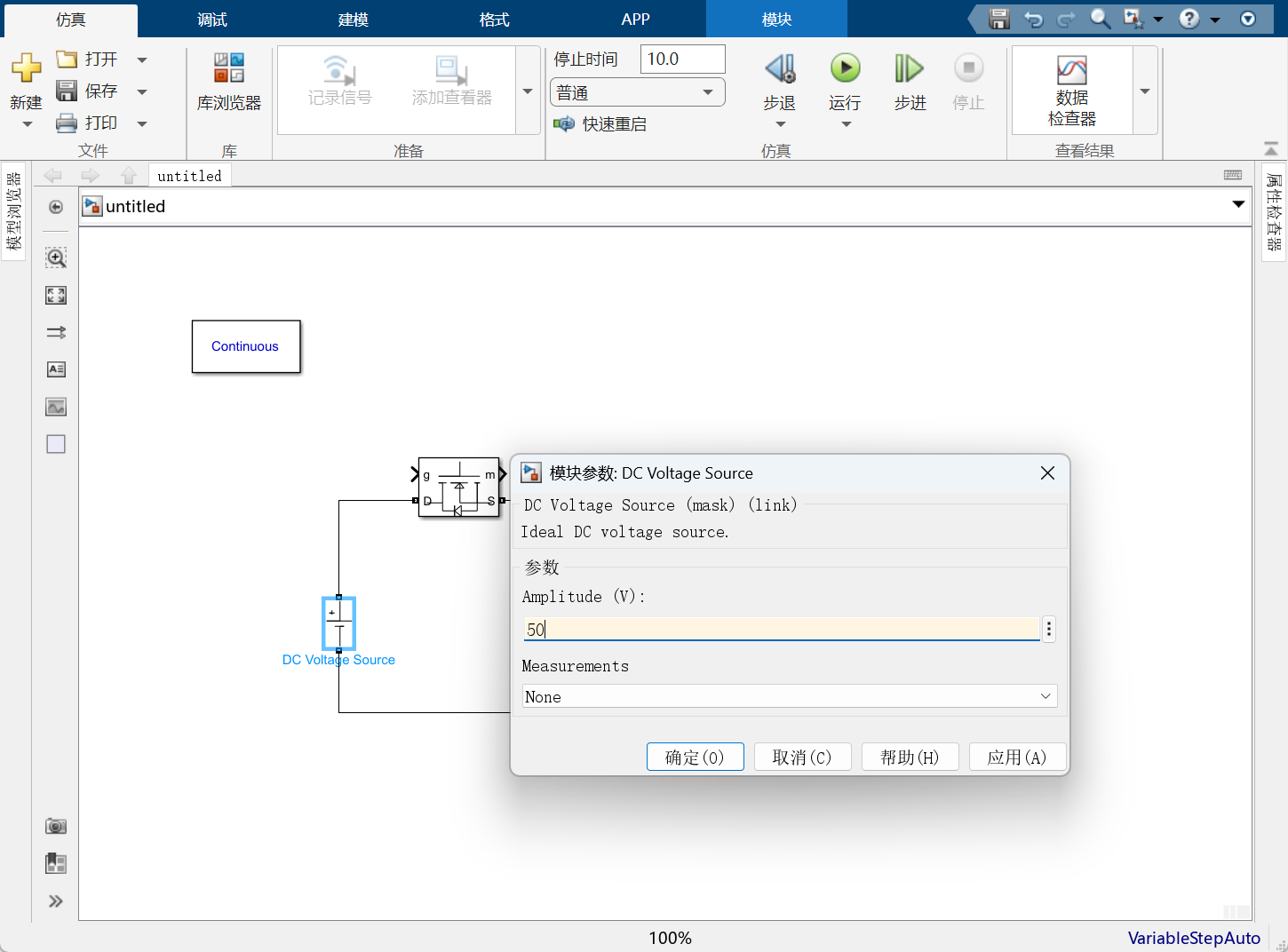Click the save icon in the quick access bar
Image resolution: width=1288 pixels, height=952 pixels.
999,19
